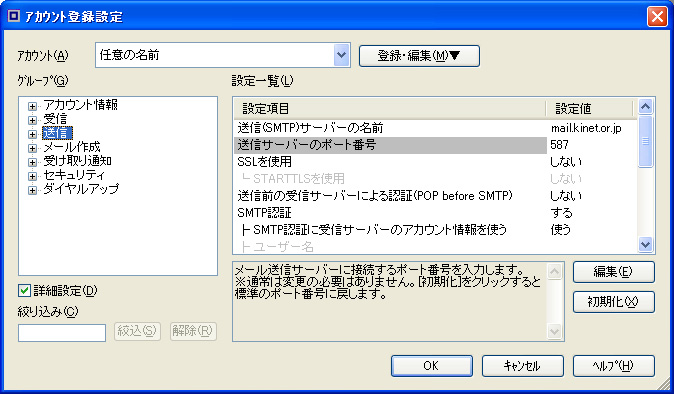Viewport: 674px width, 394px height.
Task: Toggle the 詳細設定(D) checkbox
Action: pyautogui.click(x=24, y=291)
